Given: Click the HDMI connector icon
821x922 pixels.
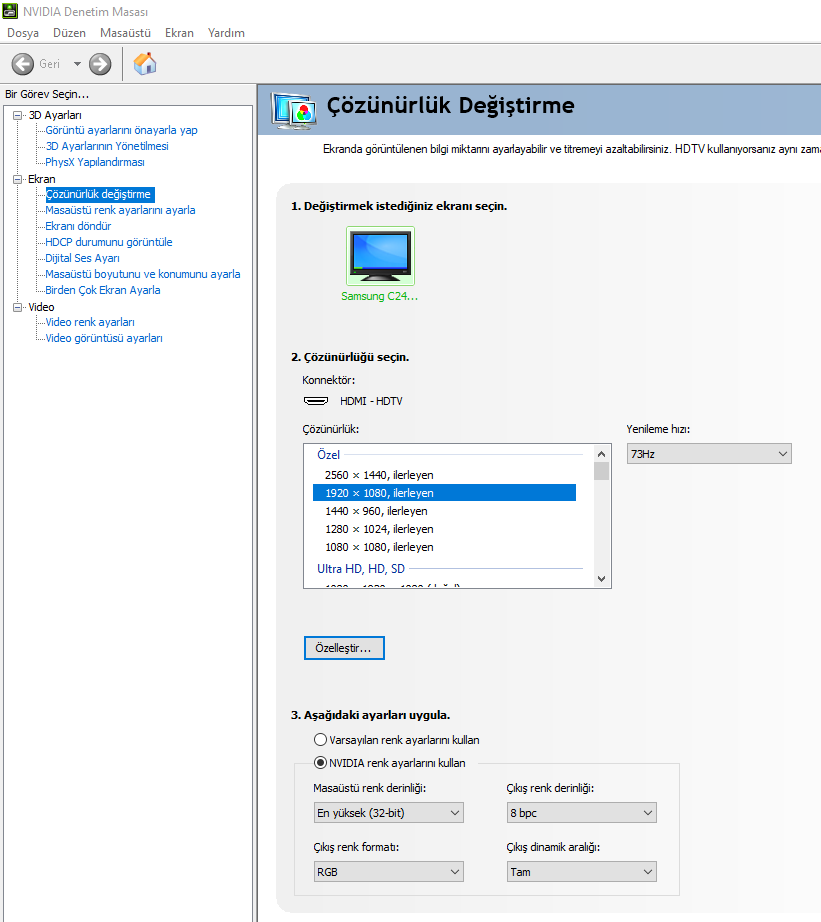Looking at the screenshot, I should coord(316,401).
